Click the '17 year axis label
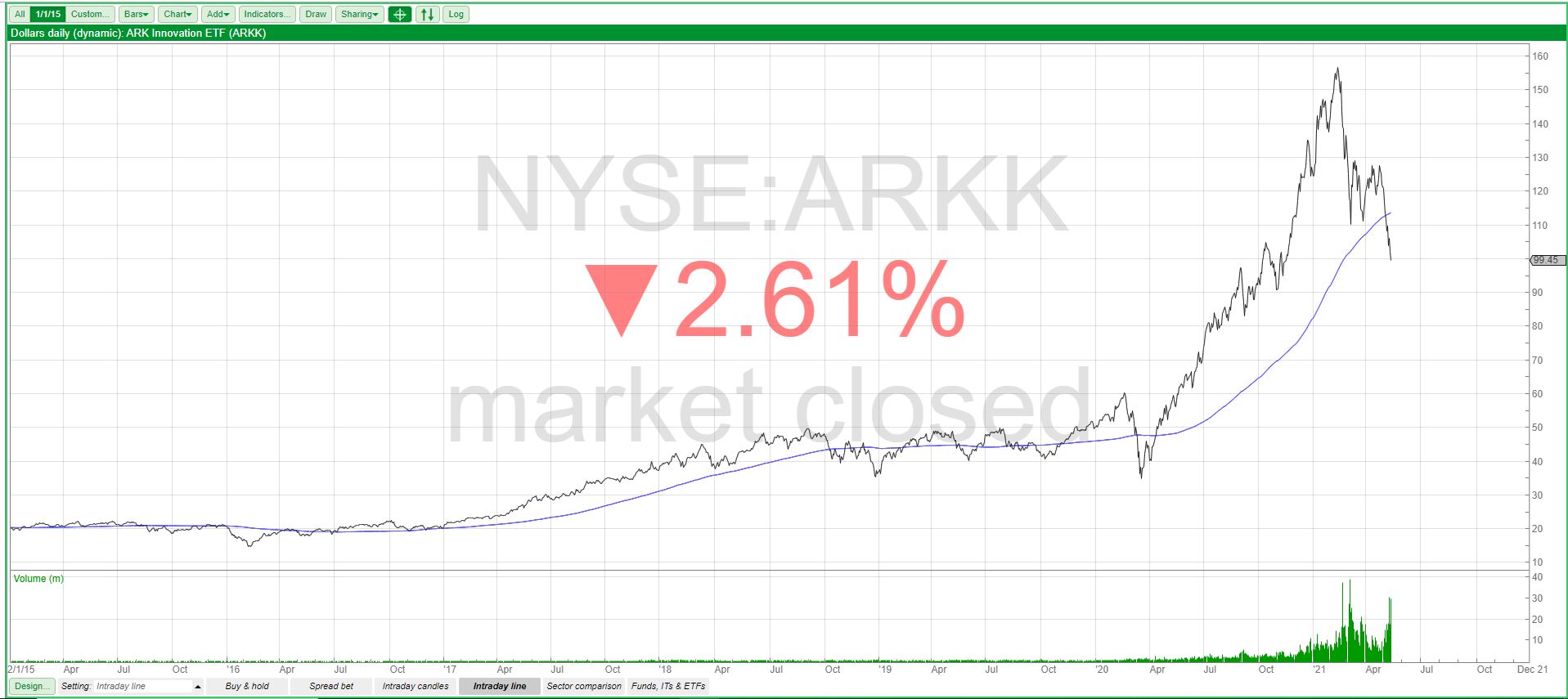1568x699 pixels. click(x=450, y=669)
